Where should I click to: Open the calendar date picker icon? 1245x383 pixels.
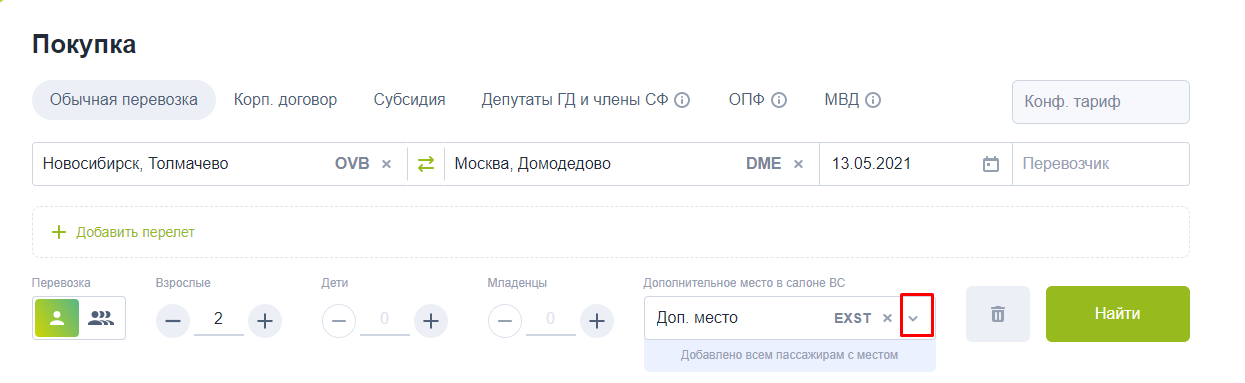click(x=991, y=164)
